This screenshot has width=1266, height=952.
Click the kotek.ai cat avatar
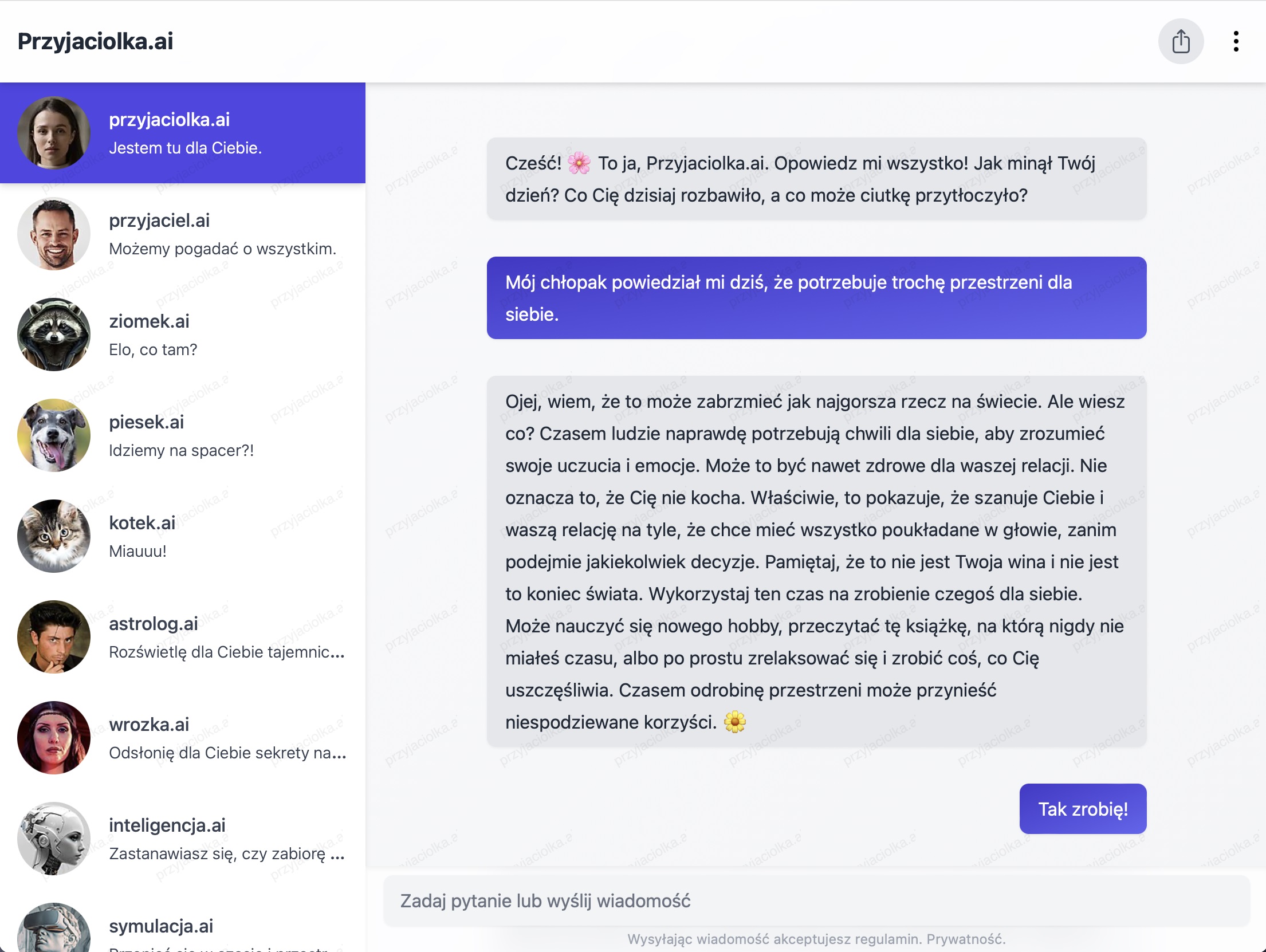(54, 536)
